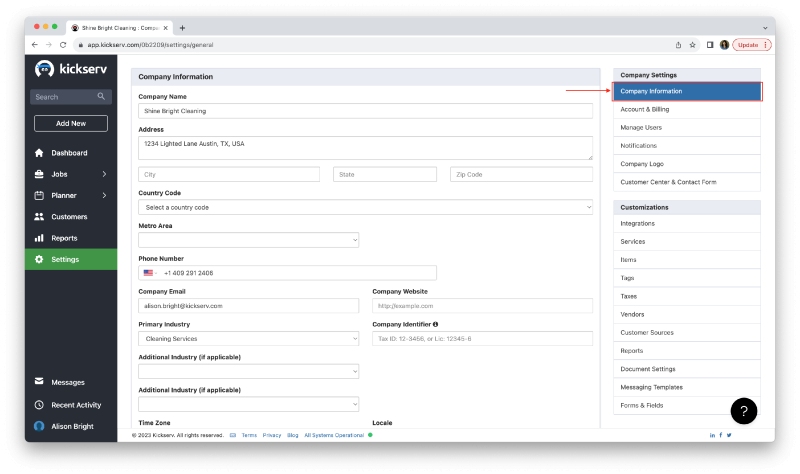Click the Blog footer link
This screenshot has height=474, width=800.
tap(292, 435)
